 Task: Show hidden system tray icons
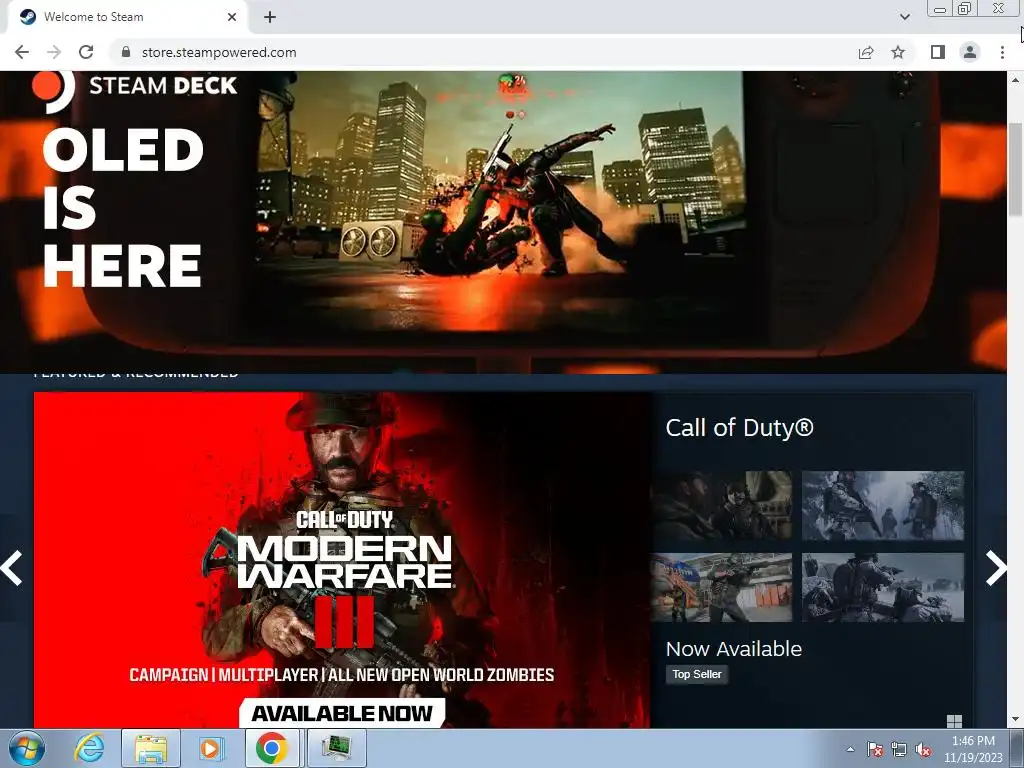(850, 749)
